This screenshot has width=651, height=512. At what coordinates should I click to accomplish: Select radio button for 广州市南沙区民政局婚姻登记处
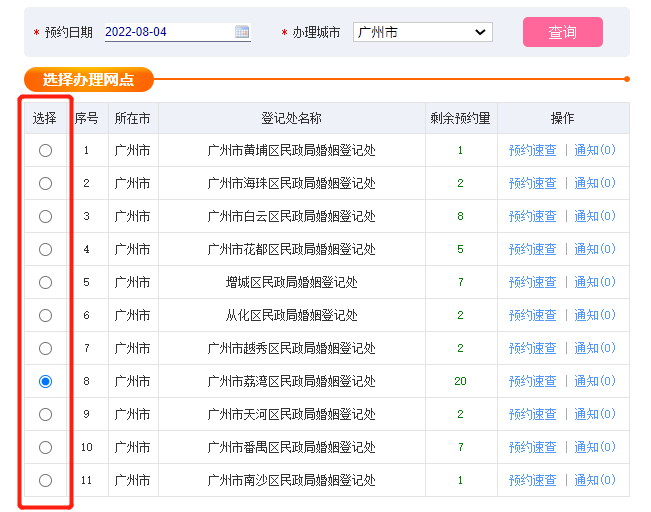point(45,480)
